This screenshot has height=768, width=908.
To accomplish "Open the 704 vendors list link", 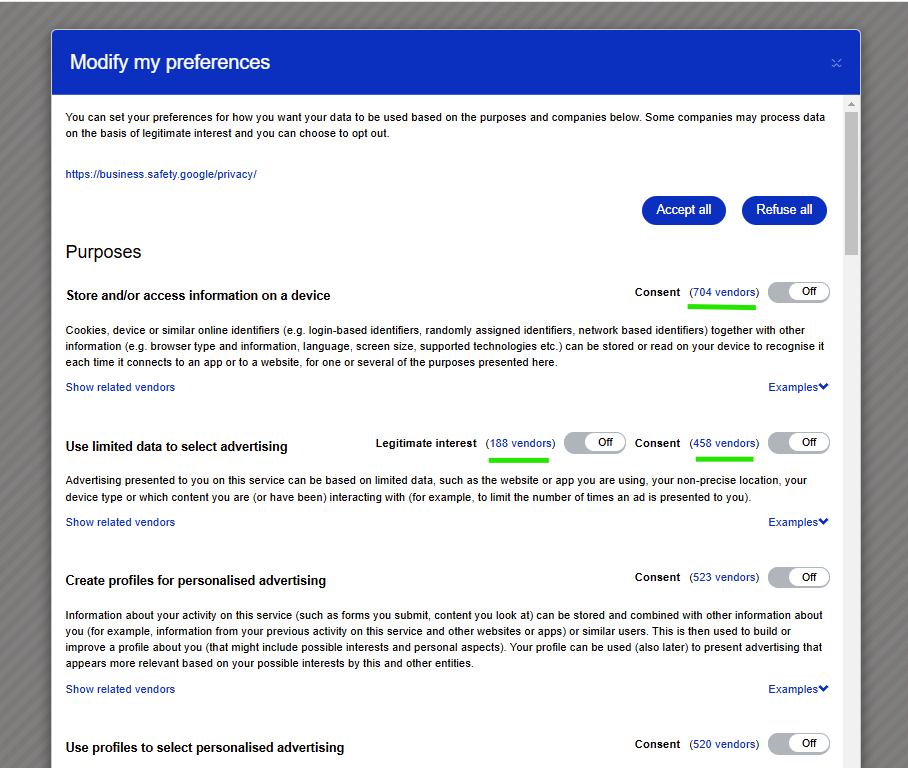I will [x=724, y=292].
